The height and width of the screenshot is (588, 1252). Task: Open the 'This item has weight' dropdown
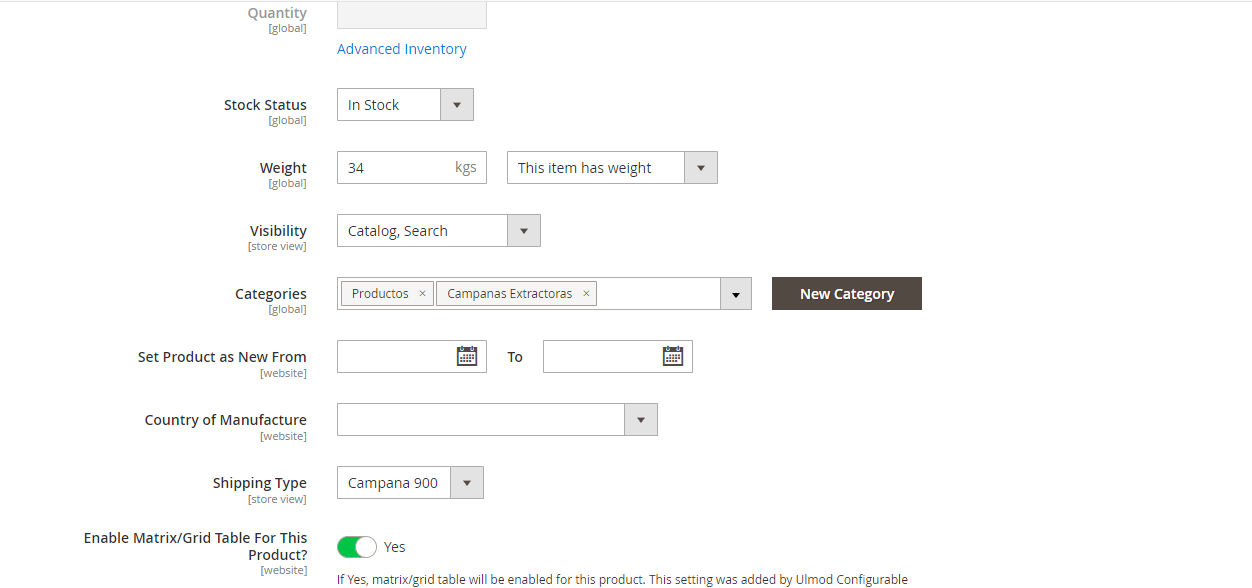[700, 168]
